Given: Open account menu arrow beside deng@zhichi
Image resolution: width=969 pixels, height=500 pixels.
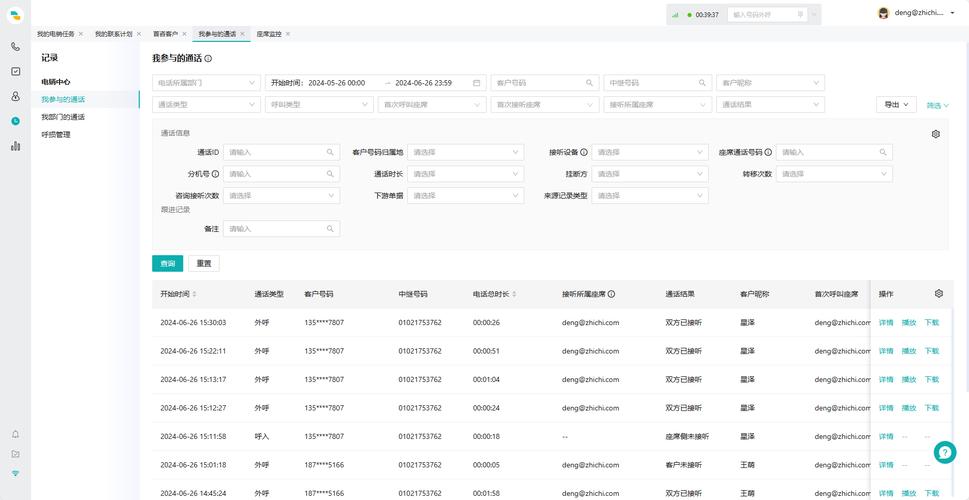Looking at the screenshot, I should [952, 13].
